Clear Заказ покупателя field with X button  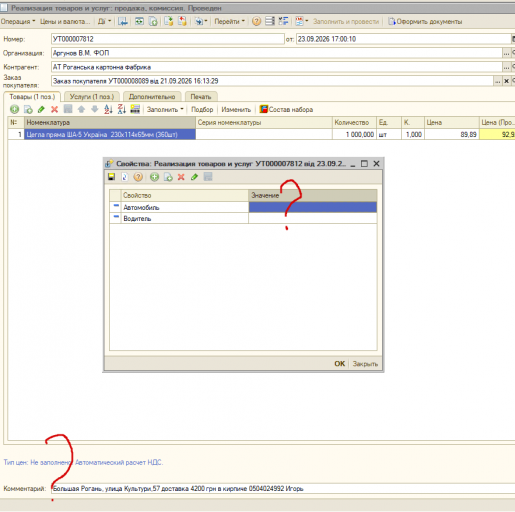pos(506,81)
